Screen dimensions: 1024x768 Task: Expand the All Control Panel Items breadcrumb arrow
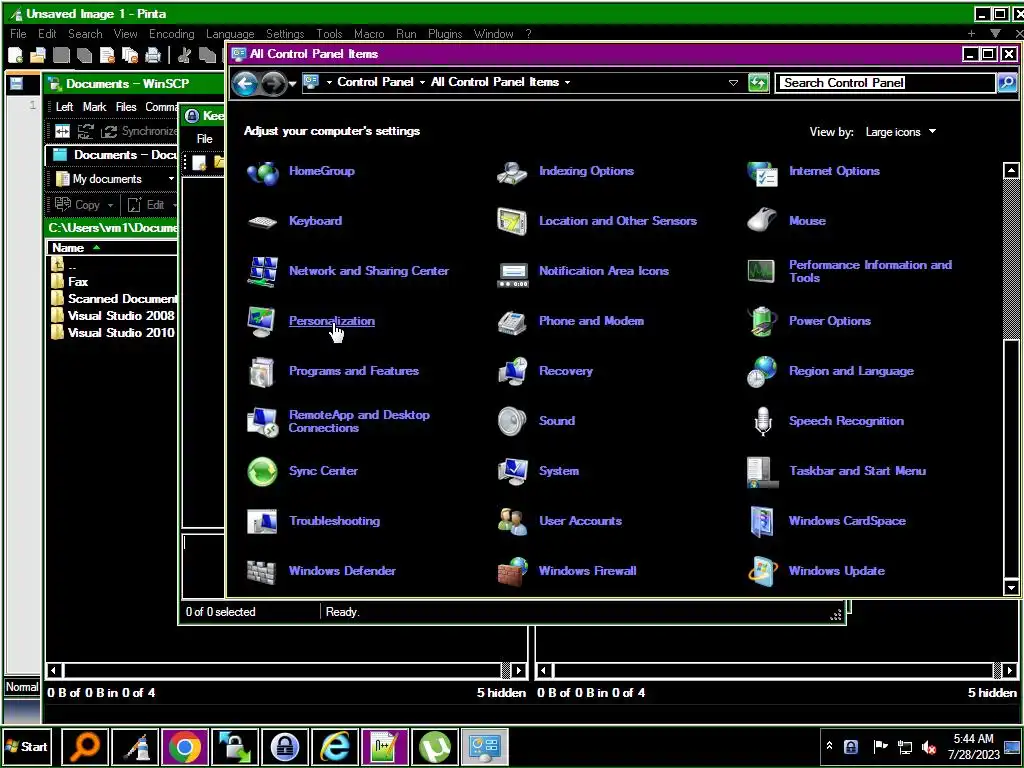[x=567, y=82]
